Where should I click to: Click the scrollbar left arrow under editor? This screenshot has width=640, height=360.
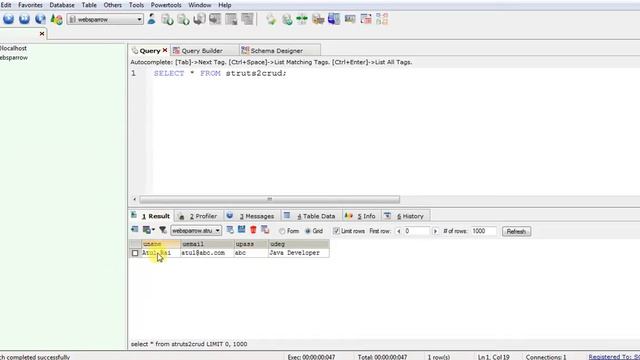134,199
